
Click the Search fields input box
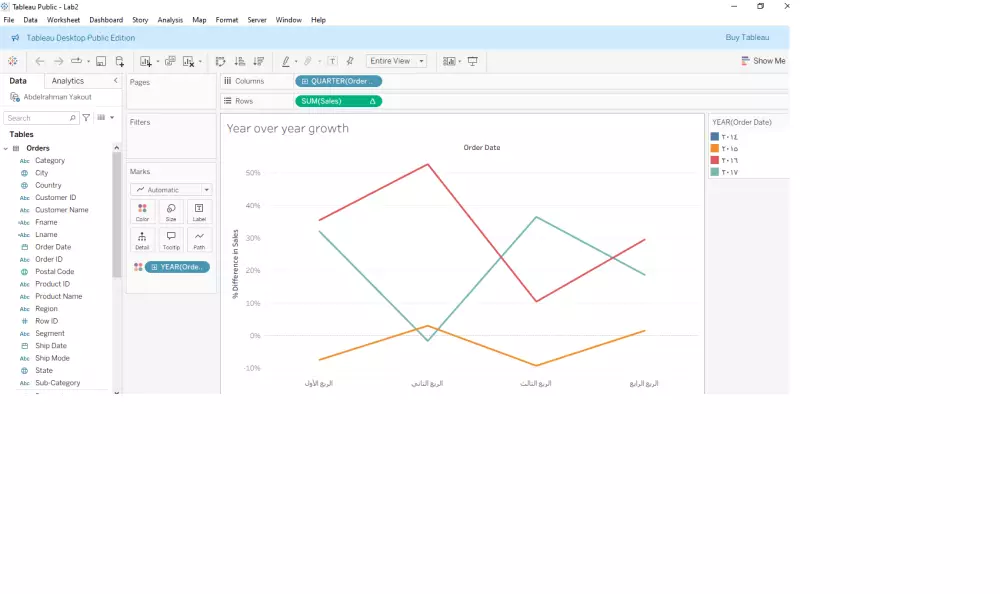[x=41, y=118]
